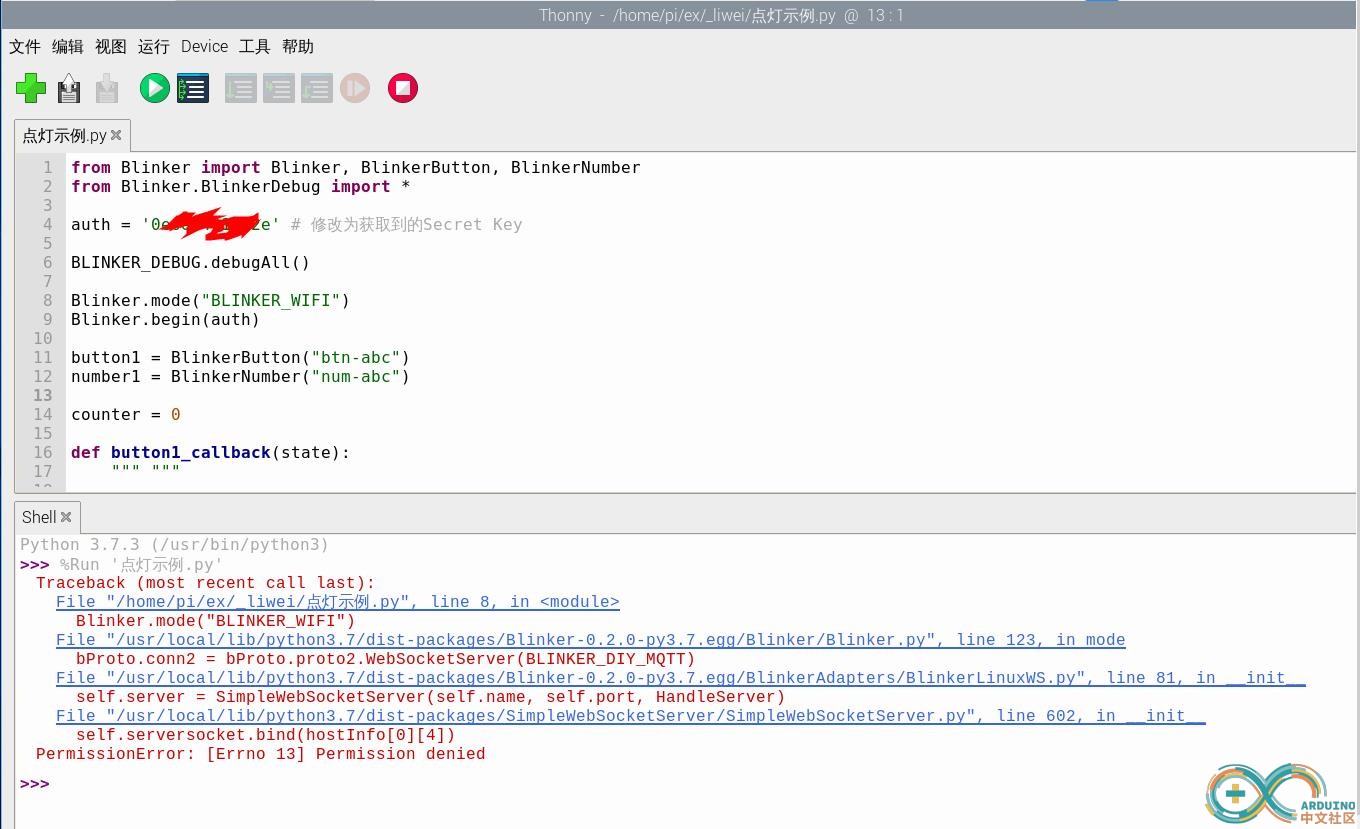Screen dimensions: 1360x829
Task: Run the current script with the green play button
Action: (154, 88)
